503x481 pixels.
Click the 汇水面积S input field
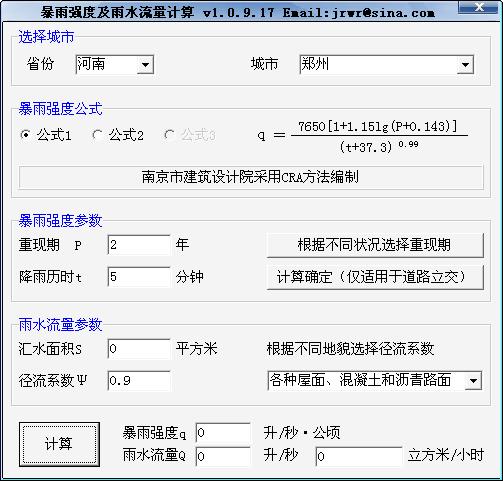pyautogui.click(x=139, y=349)
